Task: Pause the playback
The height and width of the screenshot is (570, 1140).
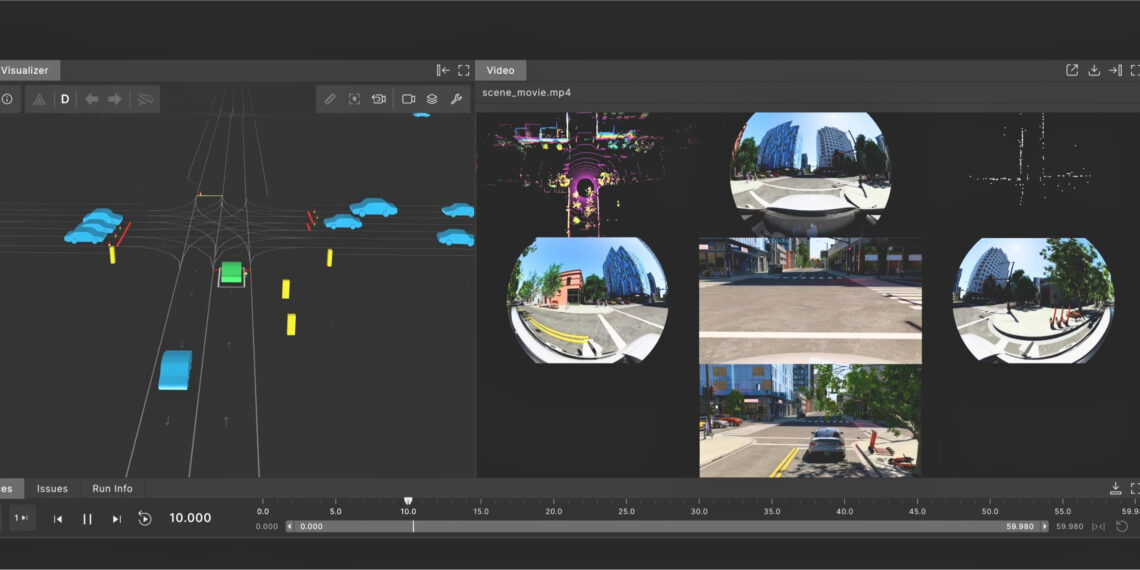Action: 87,518
